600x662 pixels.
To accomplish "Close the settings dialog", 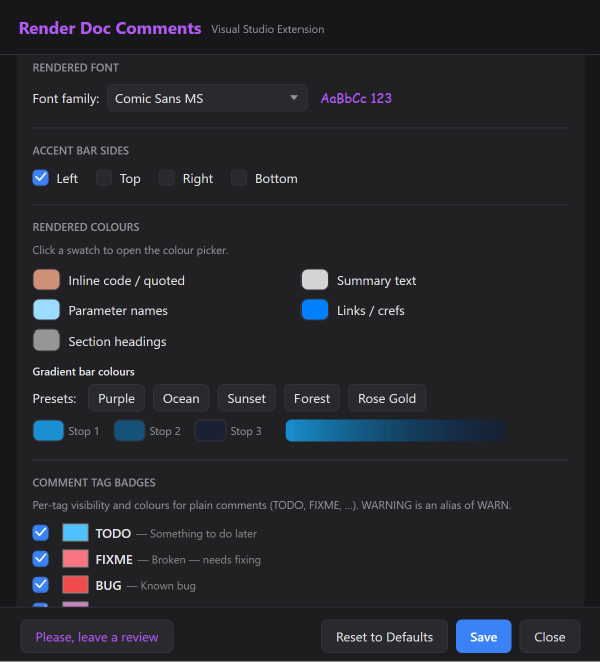I will [x=550, y=636].
